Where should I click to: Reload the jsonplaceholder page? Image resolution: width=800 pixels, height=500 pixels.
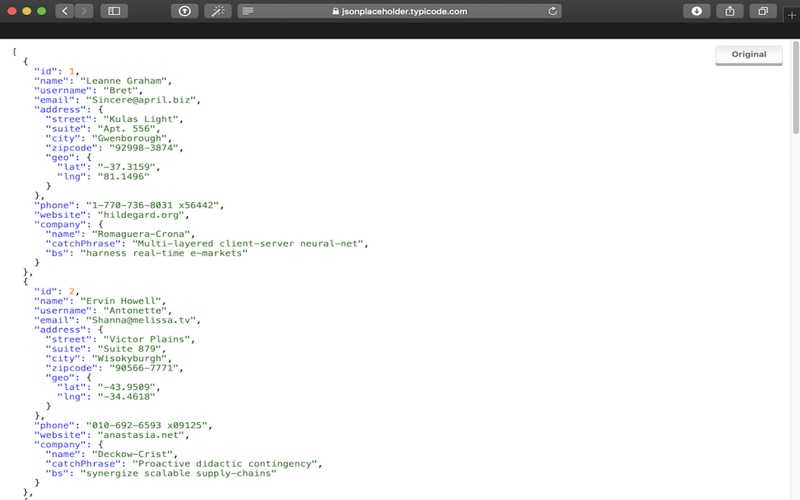pyautogui.click(x=552, y=11)
